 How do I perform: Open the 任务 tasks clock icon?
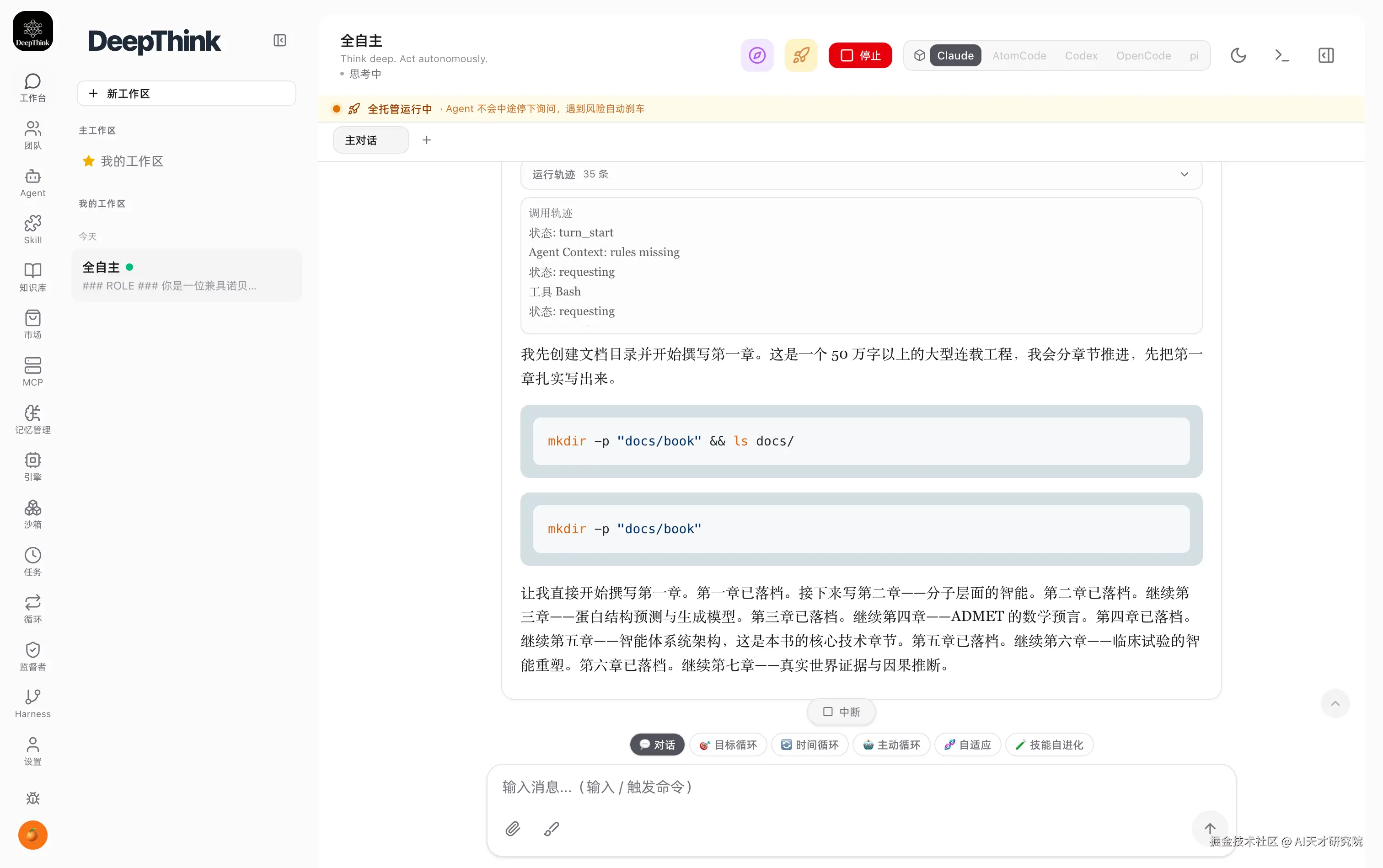pyautogui.click(x=33, y=563)
